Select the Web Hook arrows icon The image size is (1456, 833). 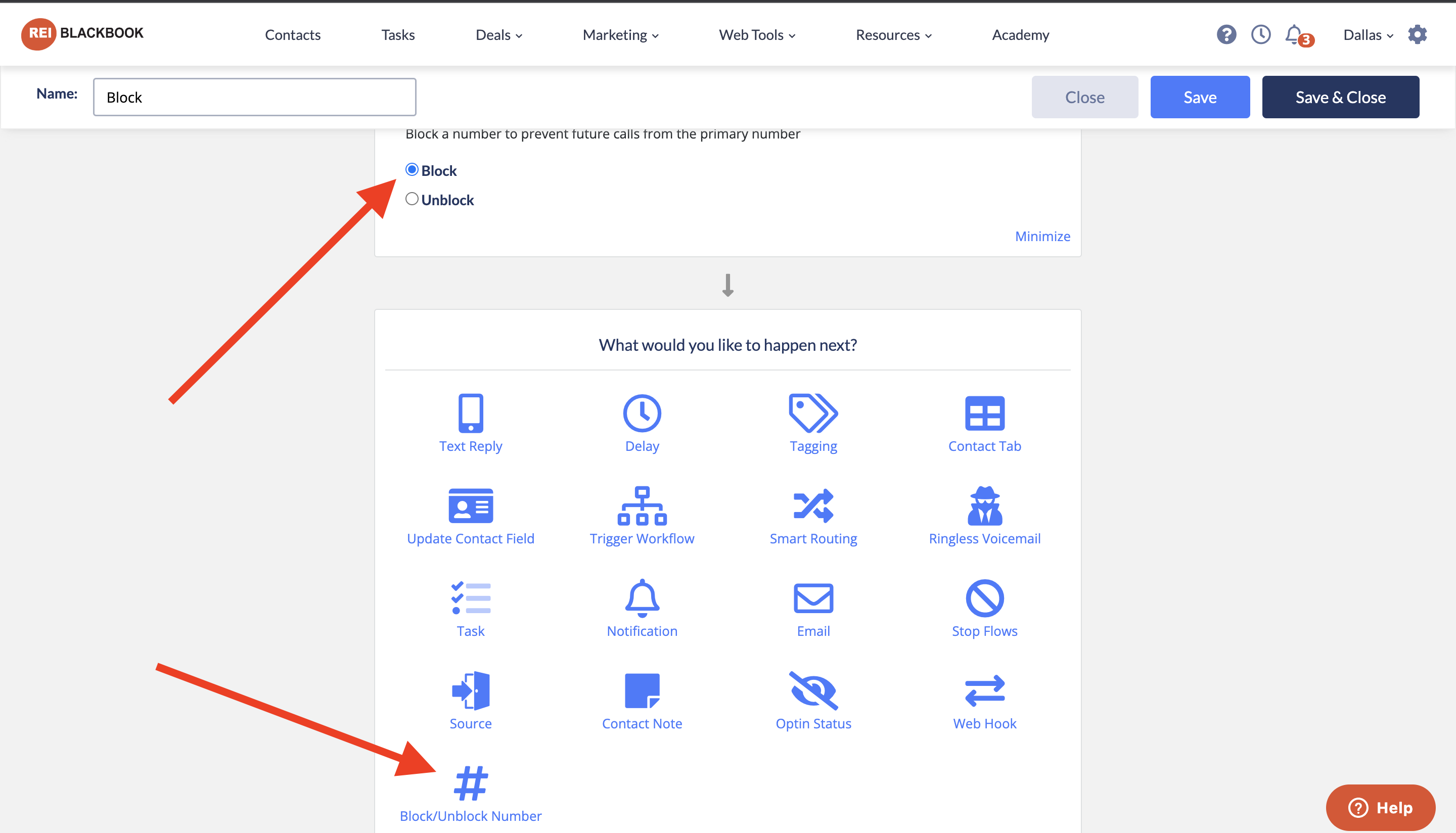tap(985, 690)
